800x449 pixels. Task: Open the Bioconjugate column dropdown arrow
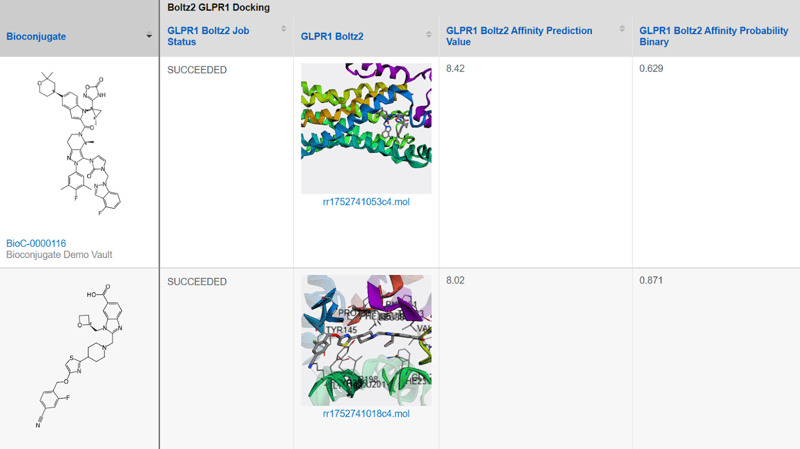[x=149, y=36]
